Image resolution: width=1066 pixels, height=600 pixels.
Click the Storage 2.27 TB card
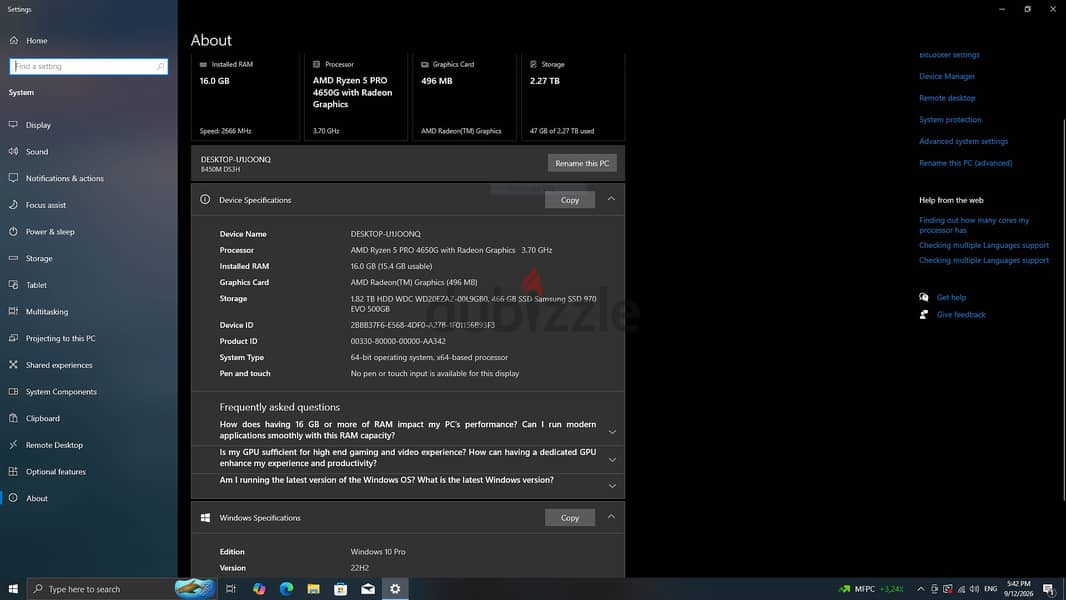pyautogui.click(x=573, y=97)
